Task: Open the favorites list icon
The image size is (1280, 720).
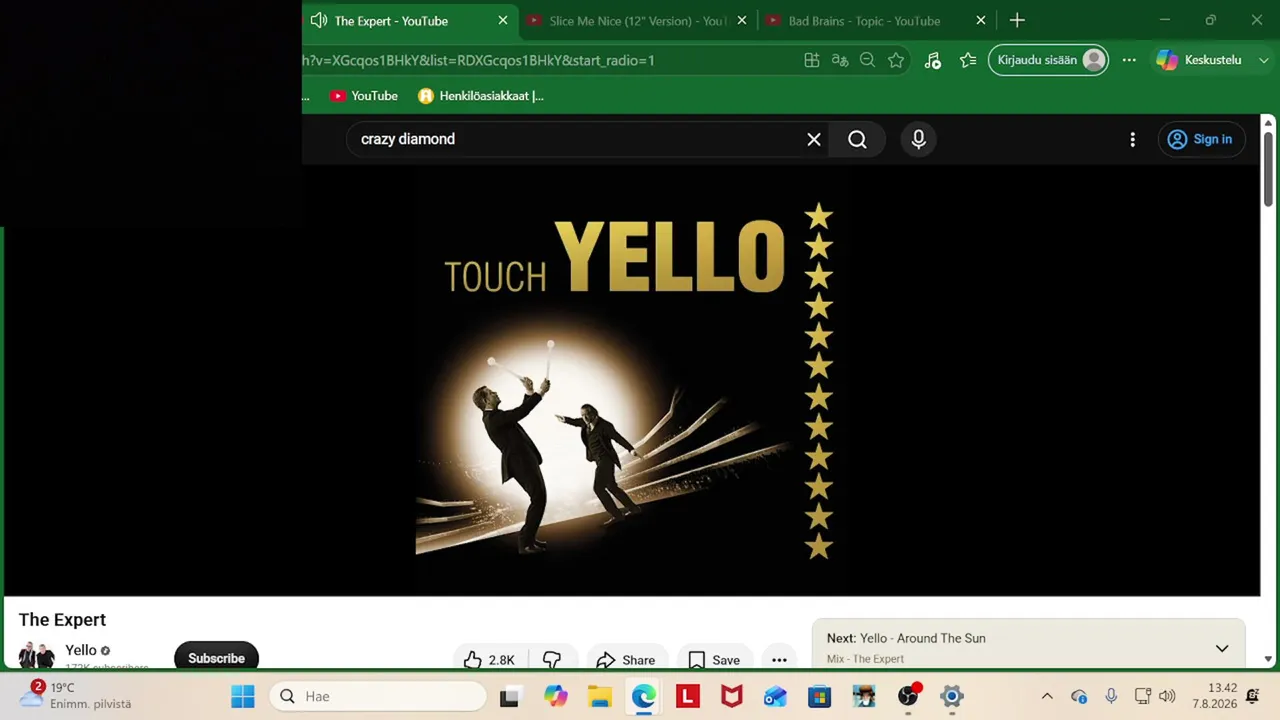Action: (968, 60)
